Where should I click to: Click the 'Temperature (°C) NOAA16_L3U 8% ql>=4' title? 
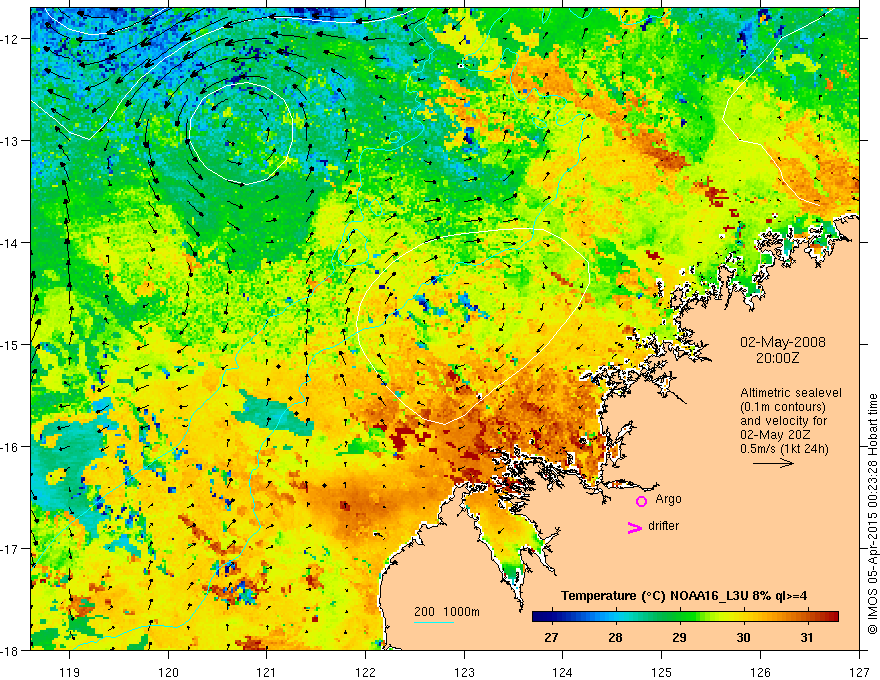pyautogui.click(x=684, y=596)
